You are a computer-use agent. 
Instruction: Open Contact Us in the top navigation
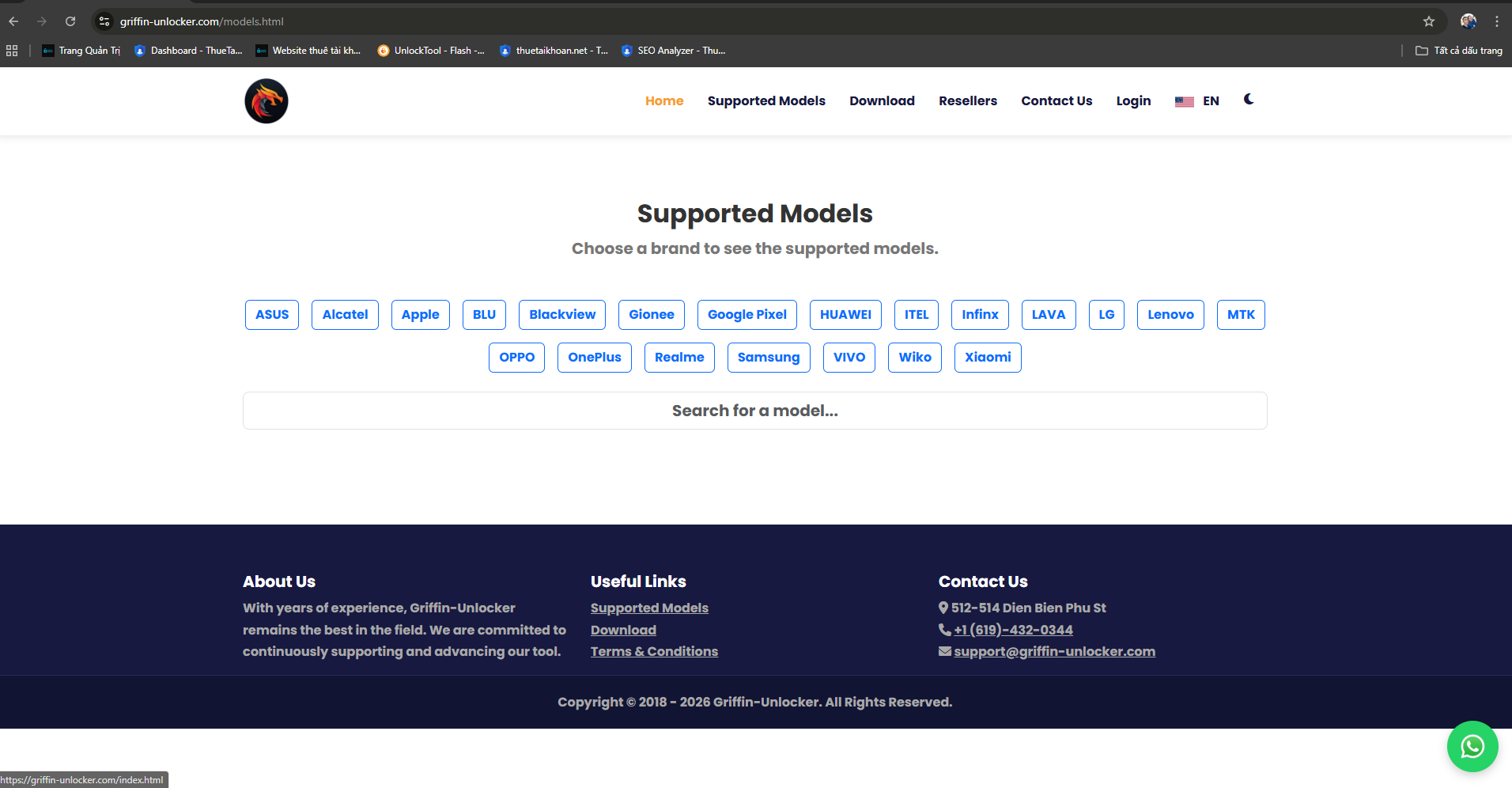(1057, 101)
